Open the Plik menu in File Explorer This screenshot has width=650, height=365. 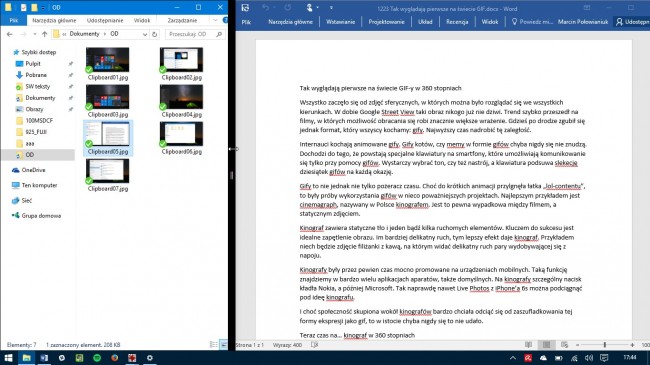pos(14,20)
